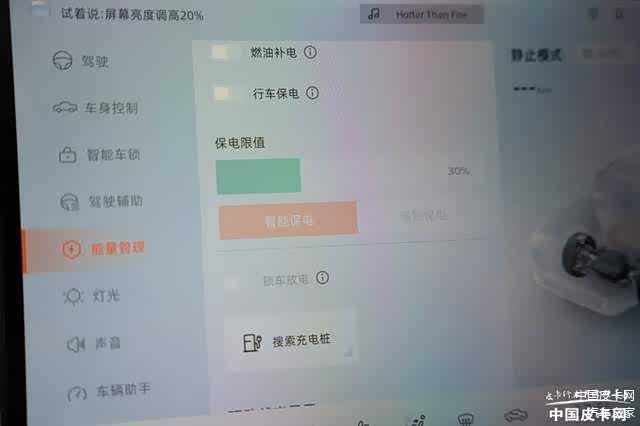Toggle the 锁车放电 switch
The image size is (640, 426).
click(237, 282)
